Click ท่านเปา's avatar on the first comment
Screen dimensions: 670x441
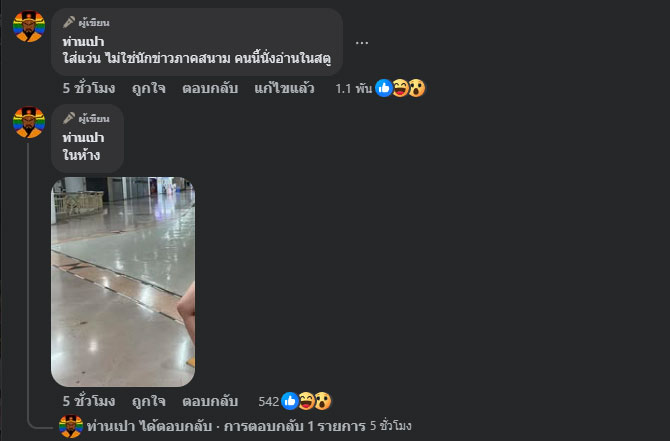(x=29, y=26)
